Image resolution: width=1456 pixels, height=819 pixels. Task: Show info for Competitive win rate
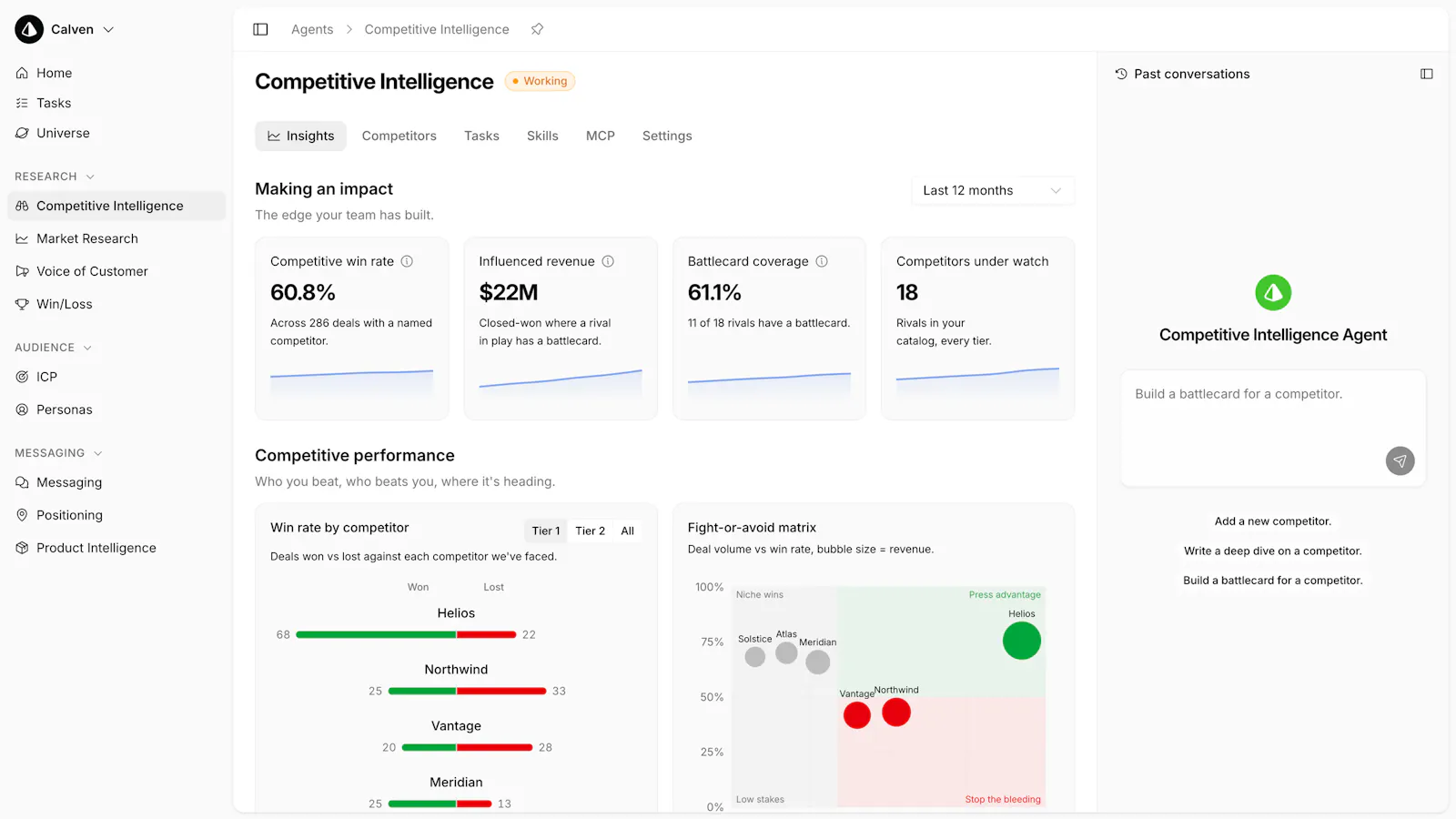pyautogui.click(x=407, y=261)
